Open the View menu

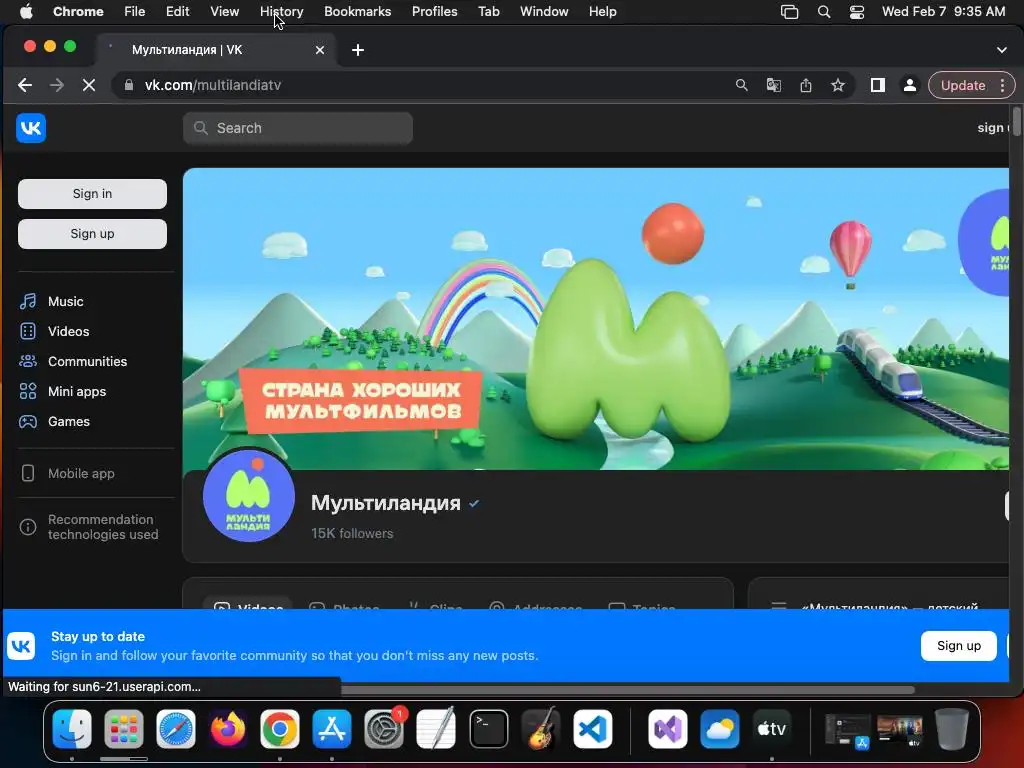pos(225,11)
